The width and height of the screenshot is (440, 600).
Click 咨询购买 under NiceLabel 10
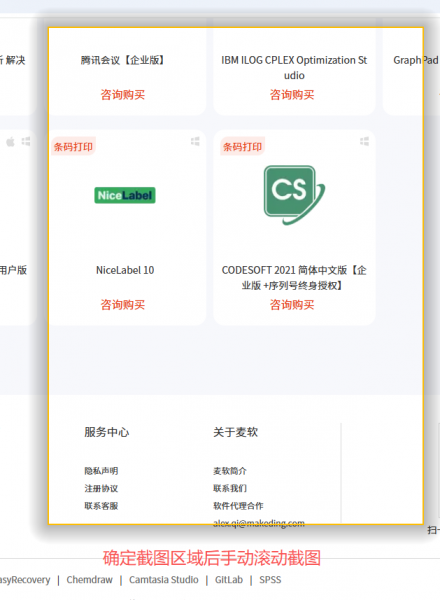122,305
